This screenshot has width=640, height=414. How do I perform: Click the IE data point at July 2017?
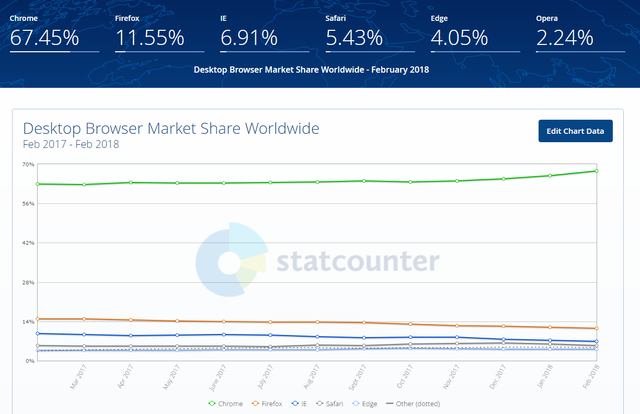pyautogui.click(x=270, y=335)
